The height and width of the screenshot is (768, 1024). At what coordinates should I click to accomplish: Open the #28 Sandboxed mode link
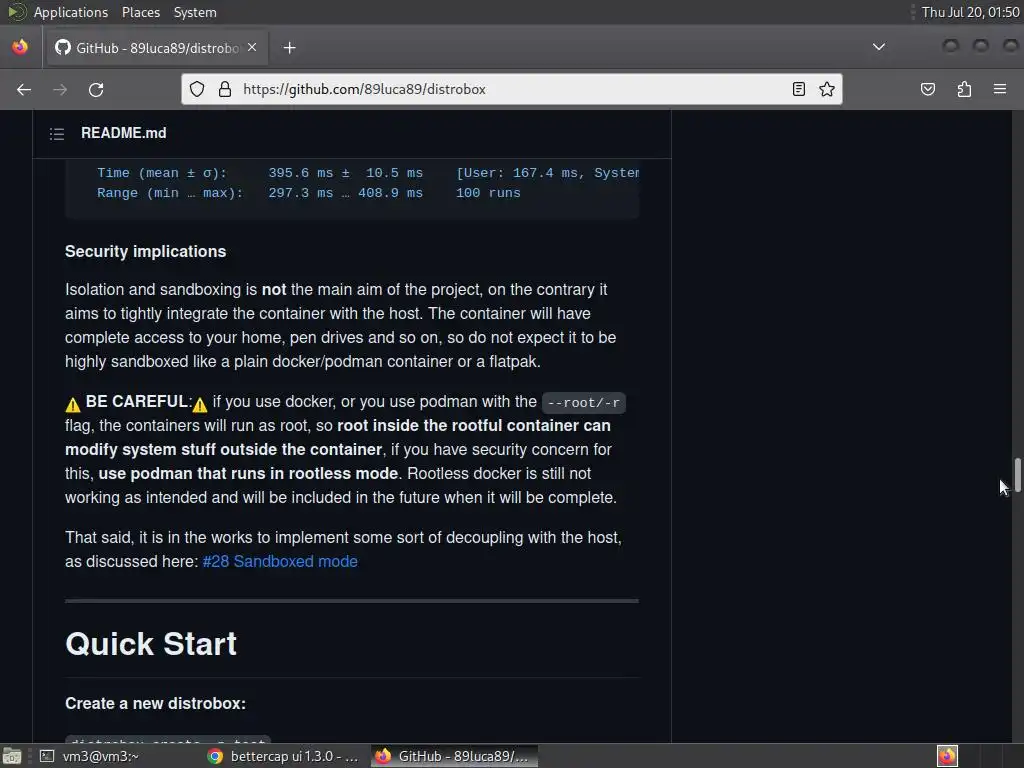pos(280,562)
